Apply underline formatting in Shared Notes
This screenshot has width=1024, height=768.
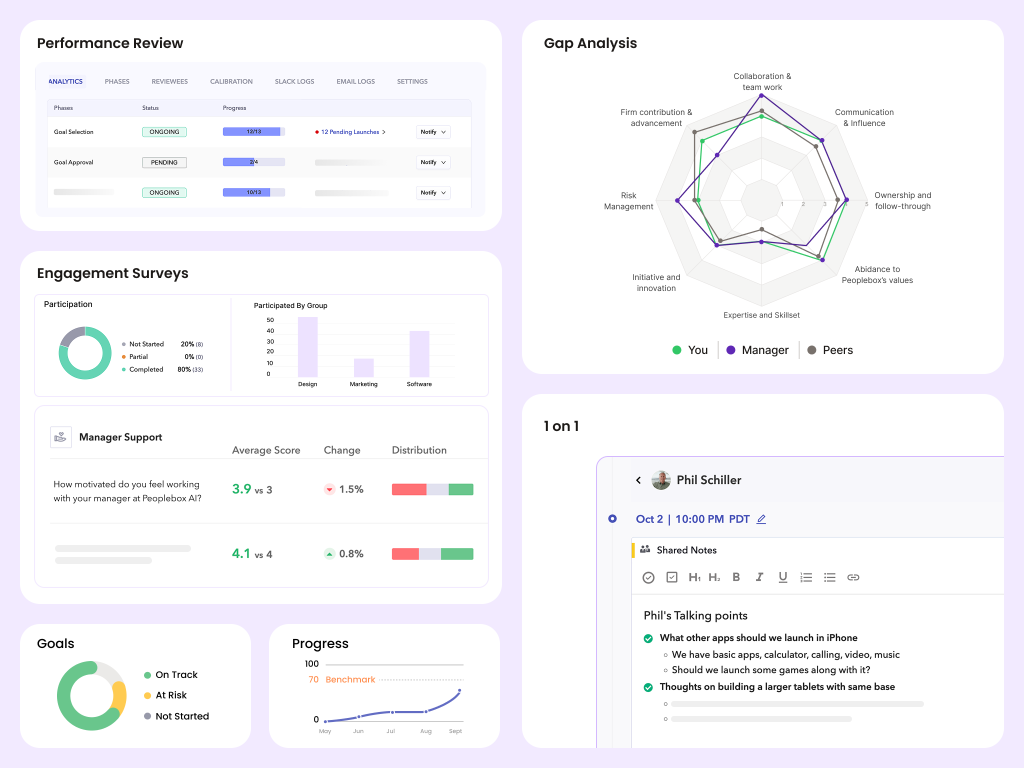(x=781, y=577)
